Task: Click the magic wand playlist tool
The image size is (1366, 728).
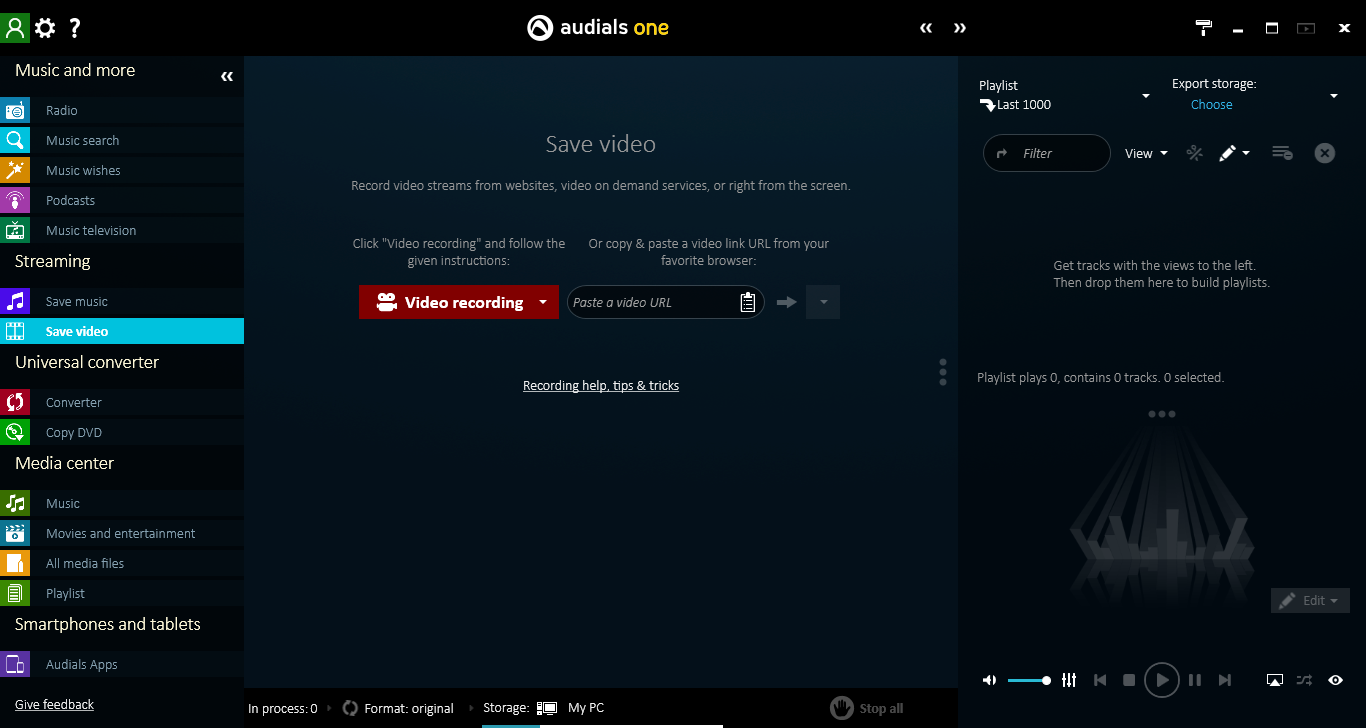Action: [x=1194, y=153]
